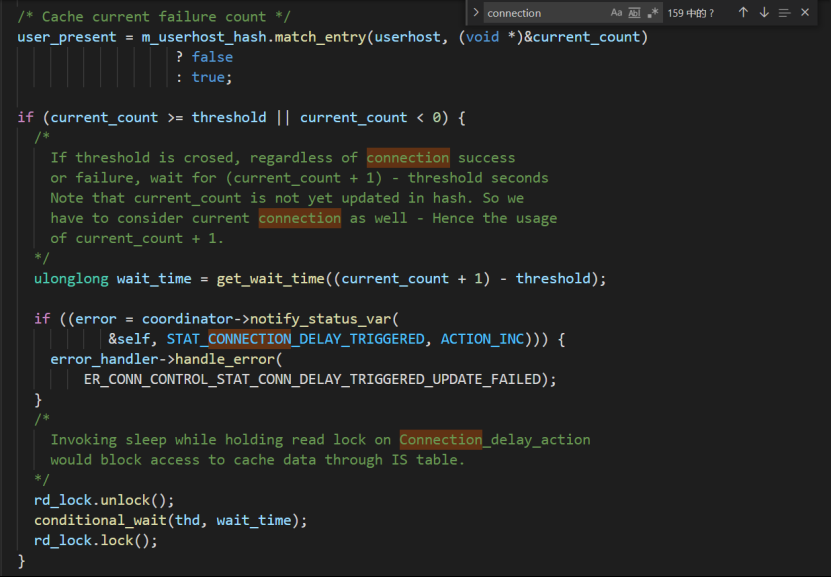Screen dimensions: 831x577
Task: Click highlighted "connection" before "as well"
Action: tap(300, 218)
